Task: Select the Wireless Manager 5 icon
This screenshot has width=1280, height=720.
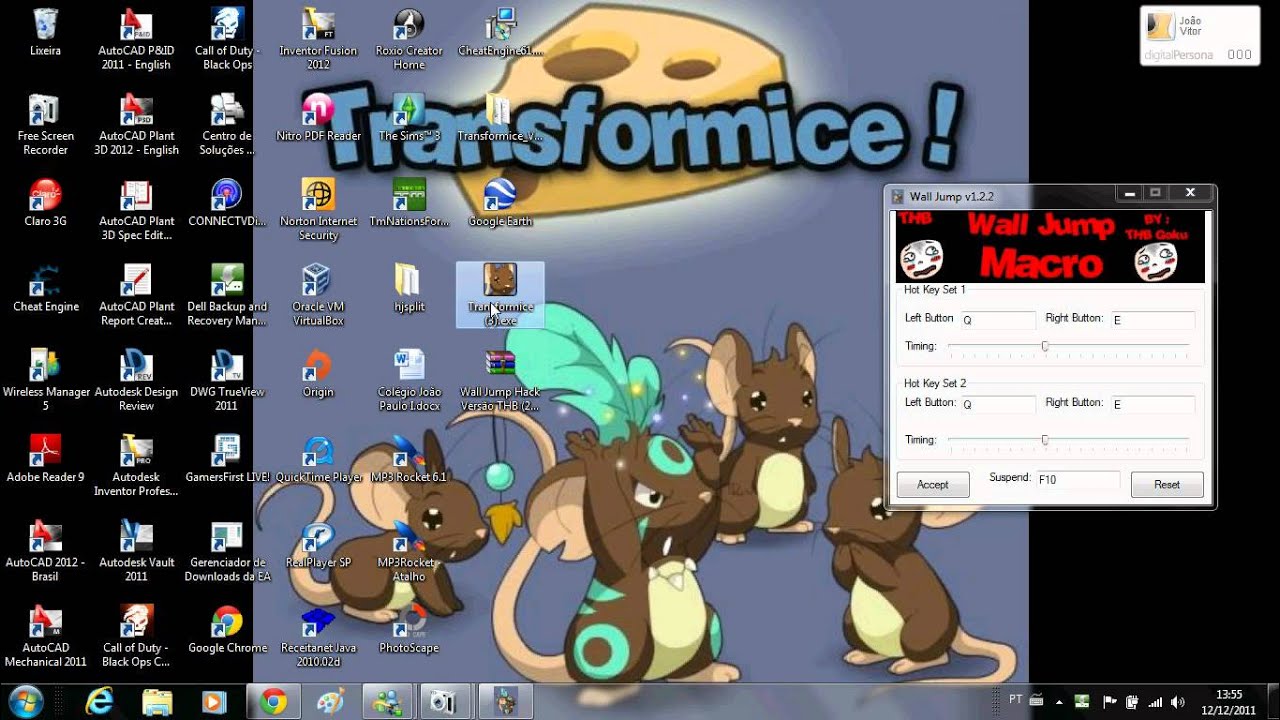Action: click(x=45, y=381)
